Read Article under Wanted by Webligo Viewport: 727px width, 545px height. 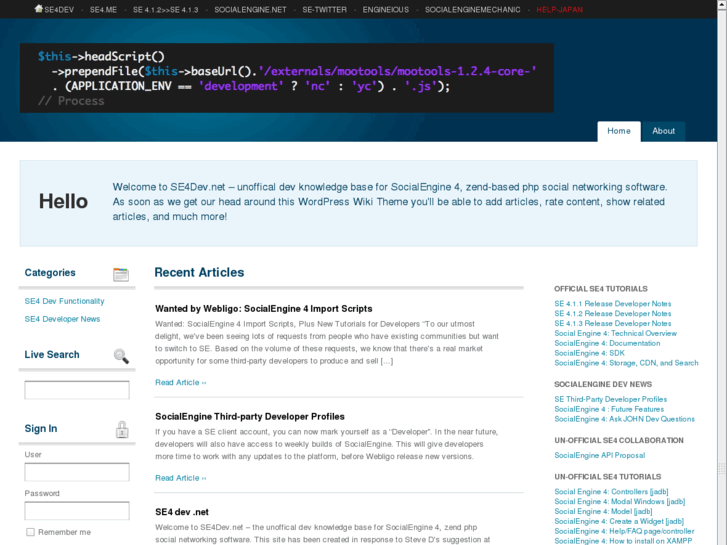[181, 382]
